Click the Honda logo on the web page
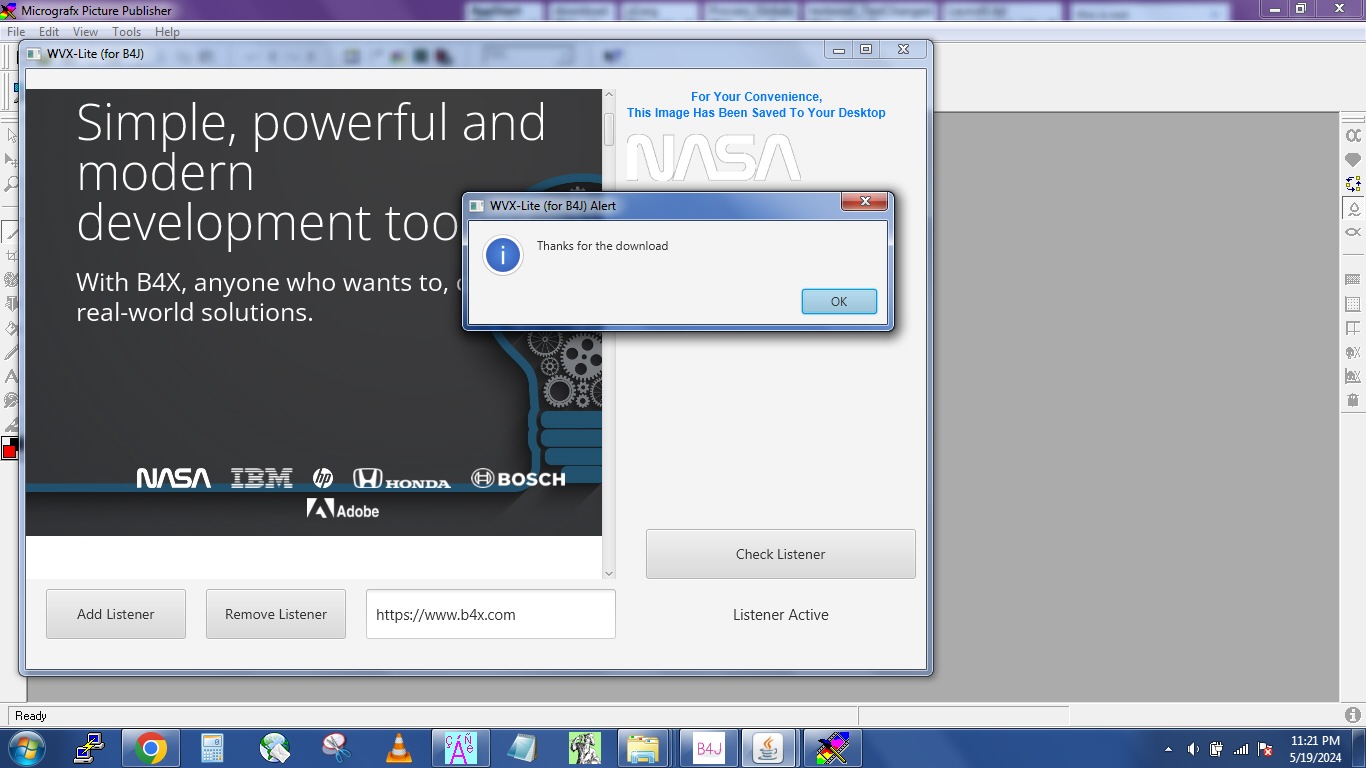 402,479
